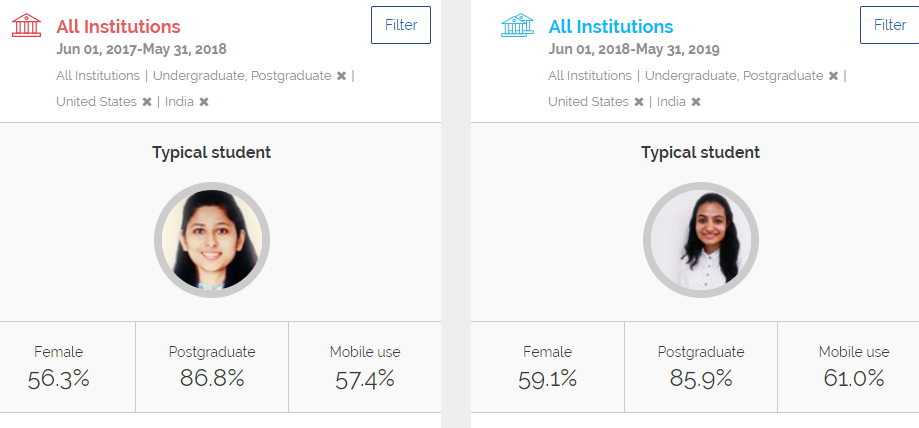Open Filter for the 2017-2018 panel
Image resolution: width=919 pixels, height=428 pixels.
pos(401,26)
